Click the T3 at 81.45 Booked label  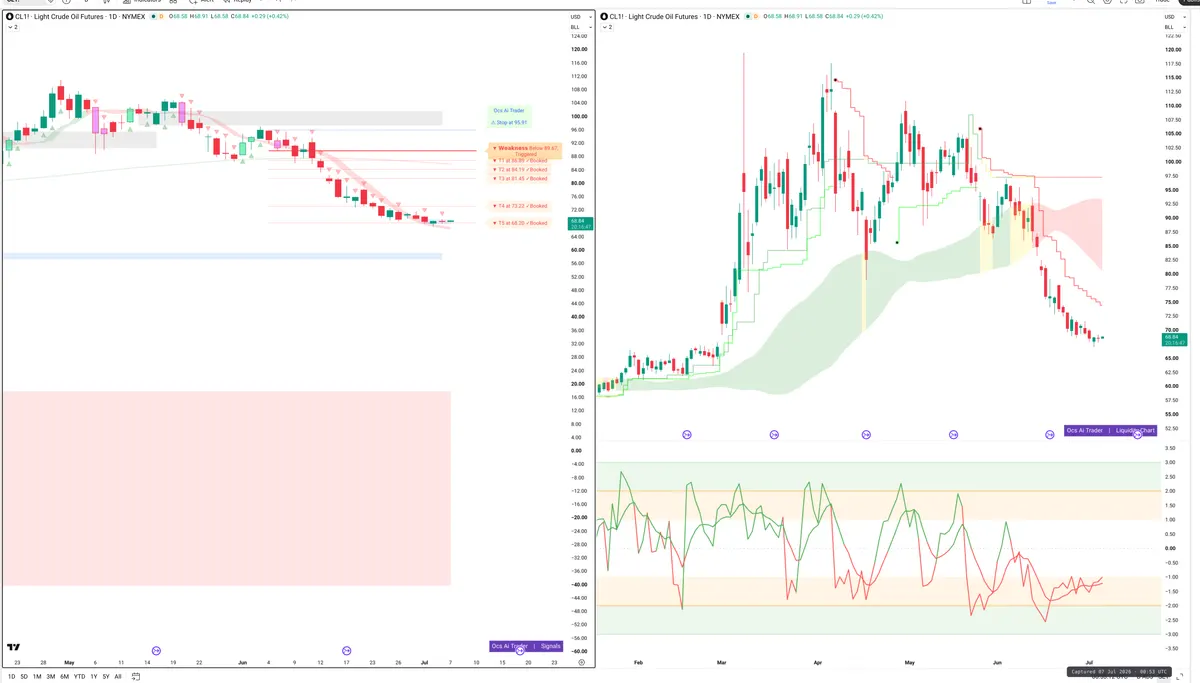coord(519,179)
